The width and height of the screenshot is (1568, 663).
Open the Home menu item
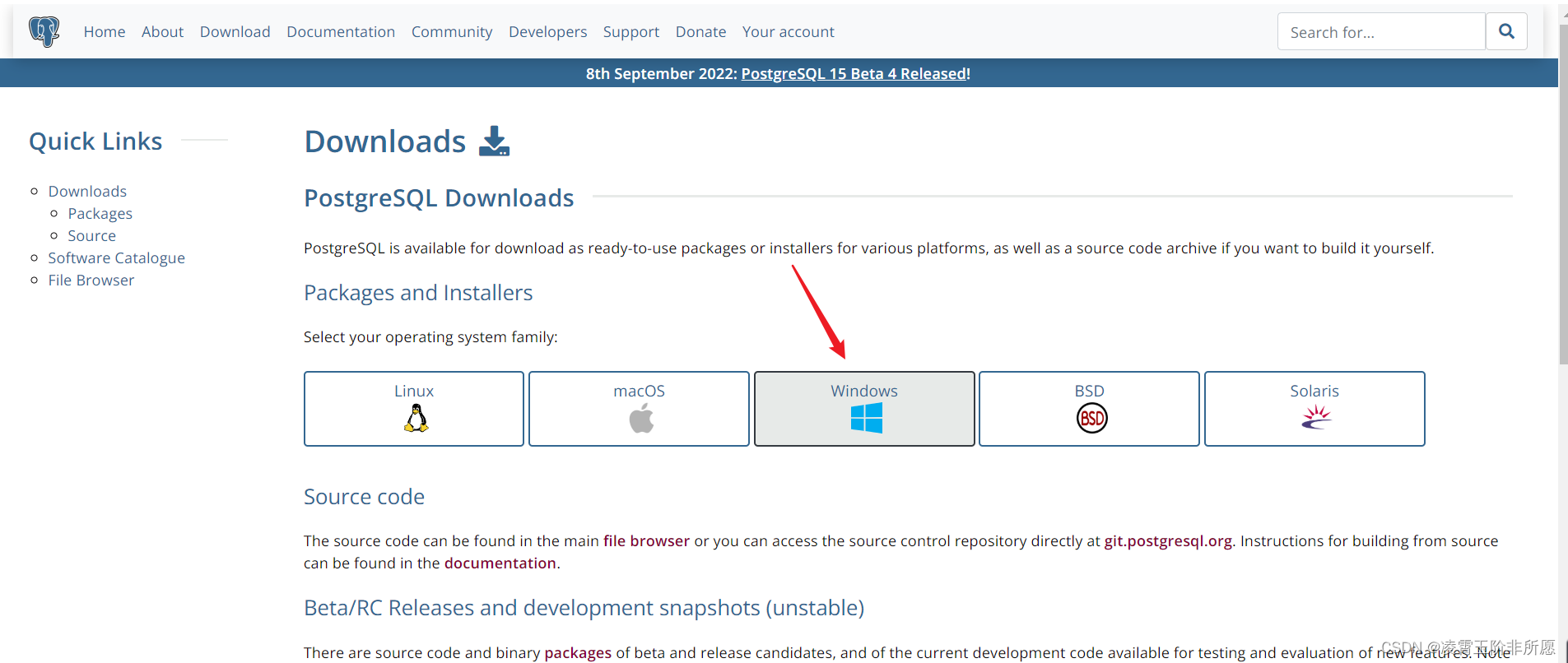point(105,31)
